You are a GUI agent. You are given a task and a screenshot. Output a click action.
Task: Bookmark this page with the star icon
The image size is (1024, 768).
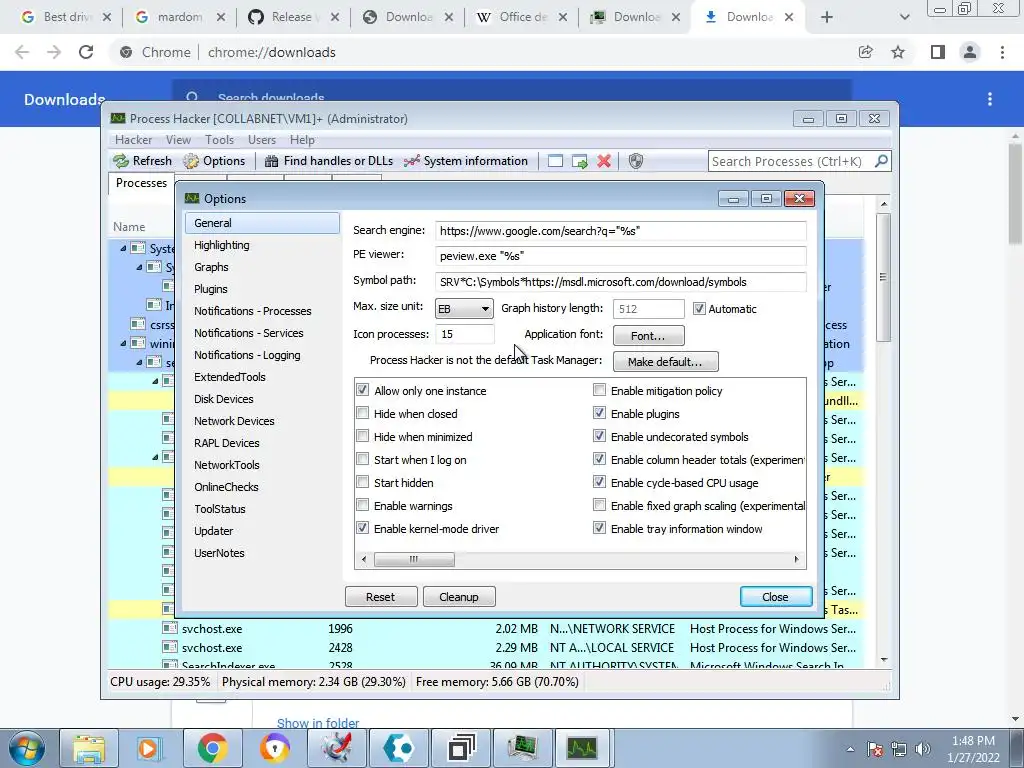pyautogui.click(x=898, y=52)
